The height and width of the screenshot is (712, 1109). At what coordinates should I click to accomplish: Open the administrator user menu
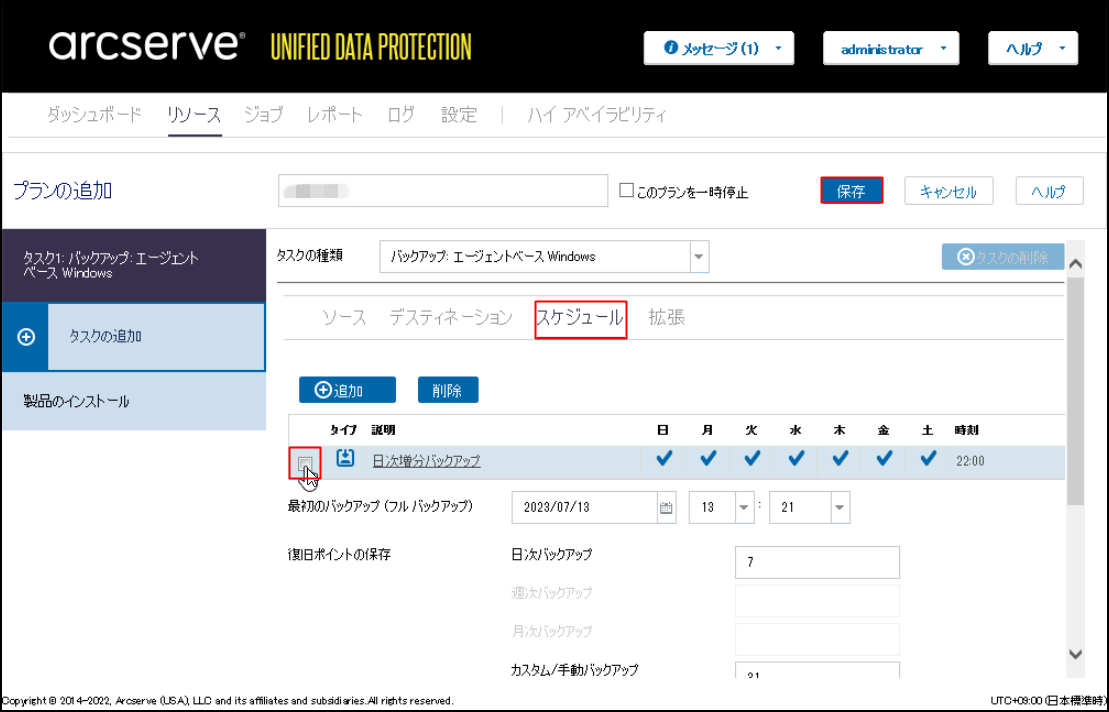click(x=890, y=48)
